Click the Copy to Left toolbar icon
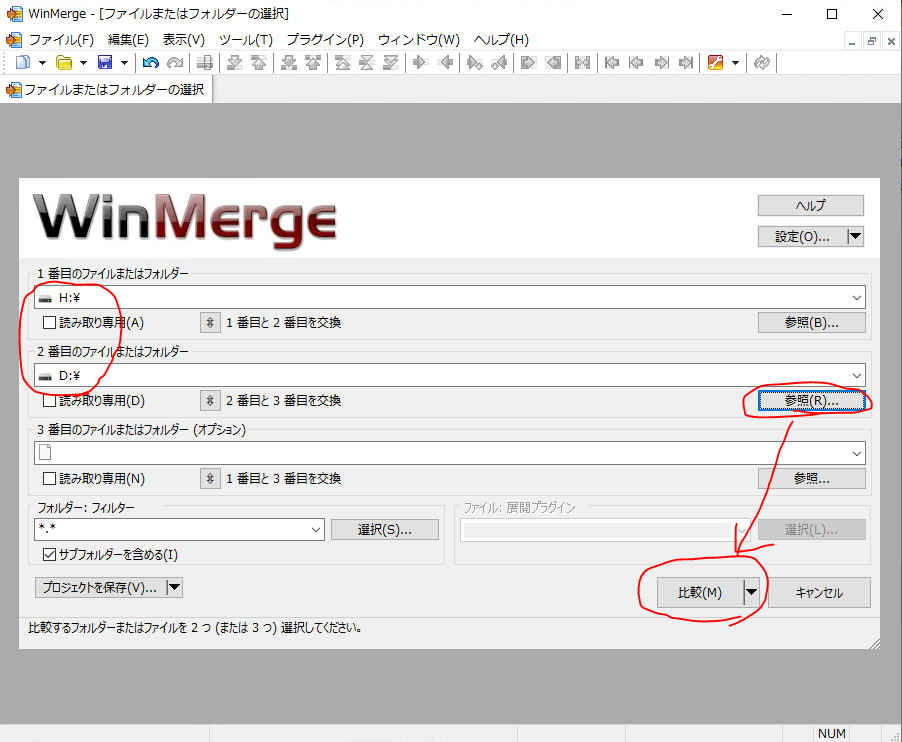The width and height of the screenshot is (902, 742). coord(445,62)
